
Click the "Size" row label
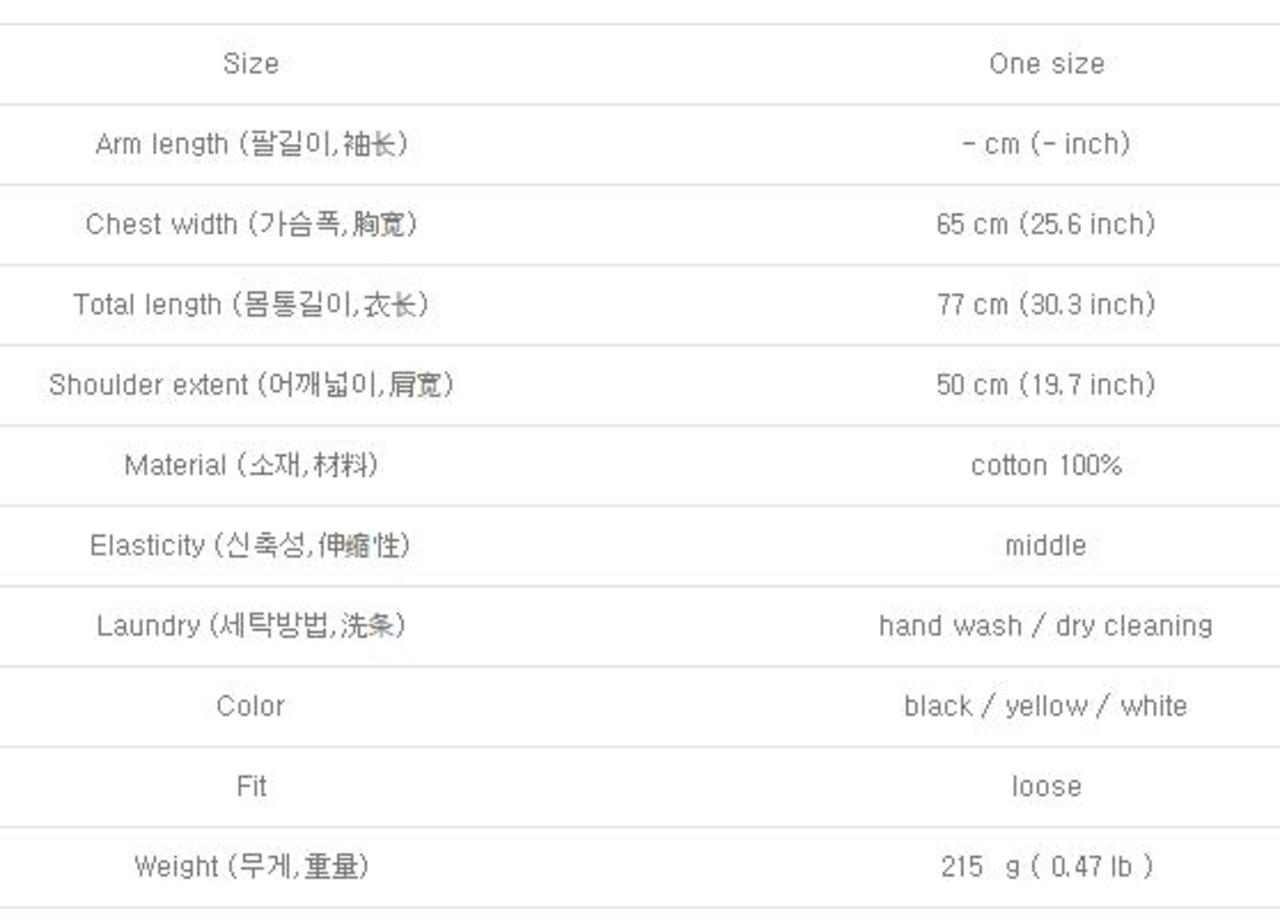(x=250, y=64)
